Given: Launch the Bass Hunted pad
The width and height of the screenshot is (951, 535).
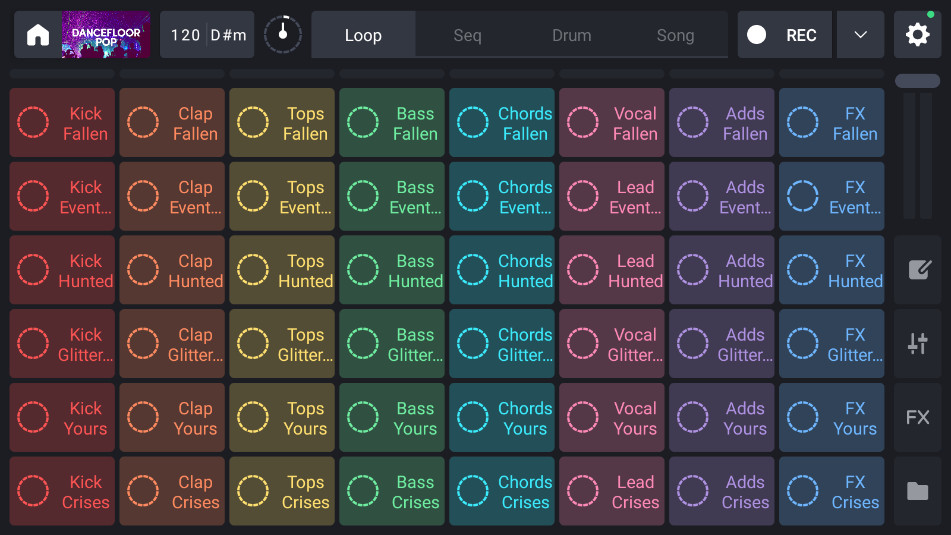Looking at the screenshot, I should coord(392,270).
